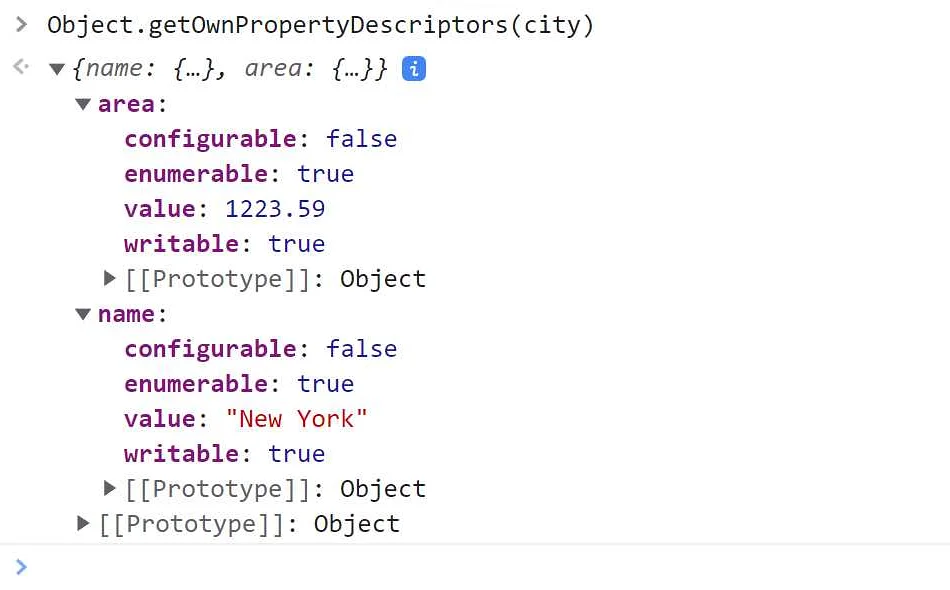Select the writable property under area

(181, 244)
